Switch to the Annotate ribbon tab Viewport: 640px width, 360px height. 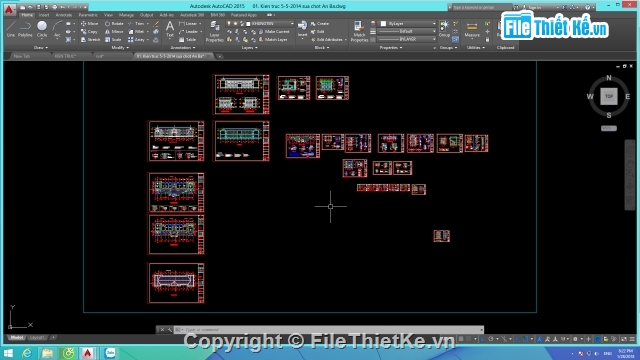click(x=64, y=15)
